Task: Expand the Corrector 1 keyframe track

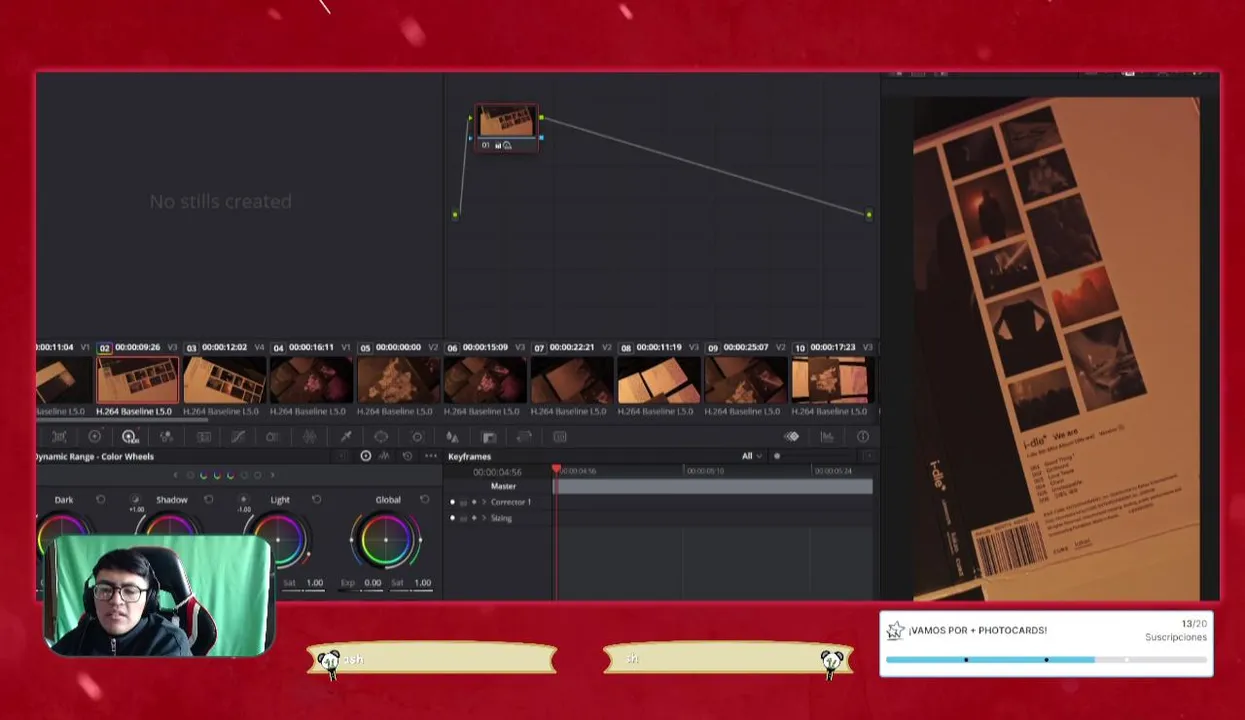Action: click(x=484, y=502)
